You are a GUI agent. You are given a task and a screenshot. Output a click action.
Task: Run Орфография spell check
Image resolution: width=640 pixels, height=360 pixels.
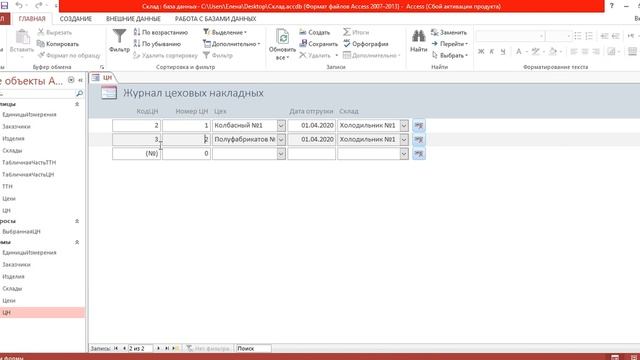point(366,44)
